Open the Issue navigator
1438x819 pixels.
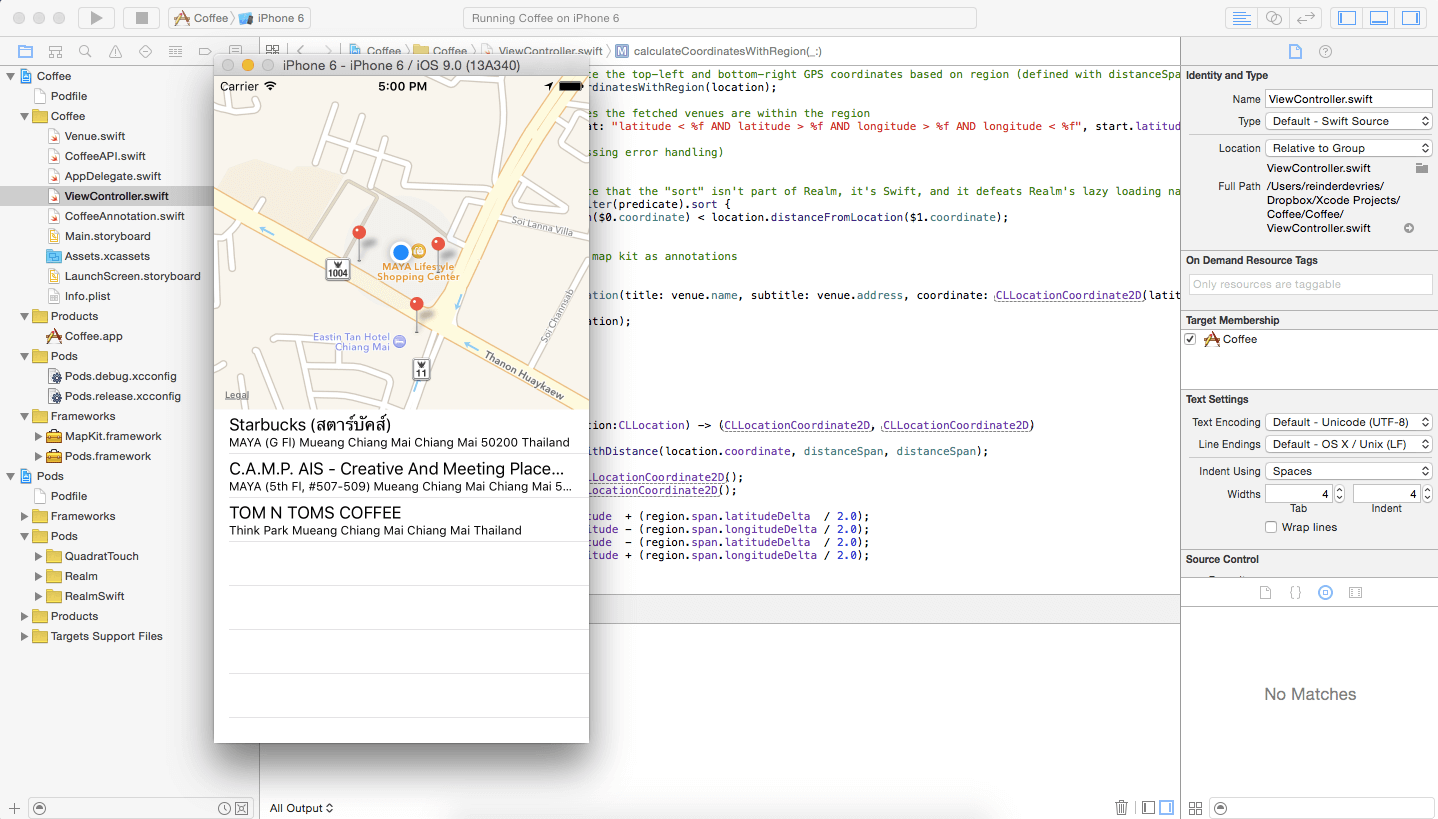pyautogui.click(x=115, y=51)
